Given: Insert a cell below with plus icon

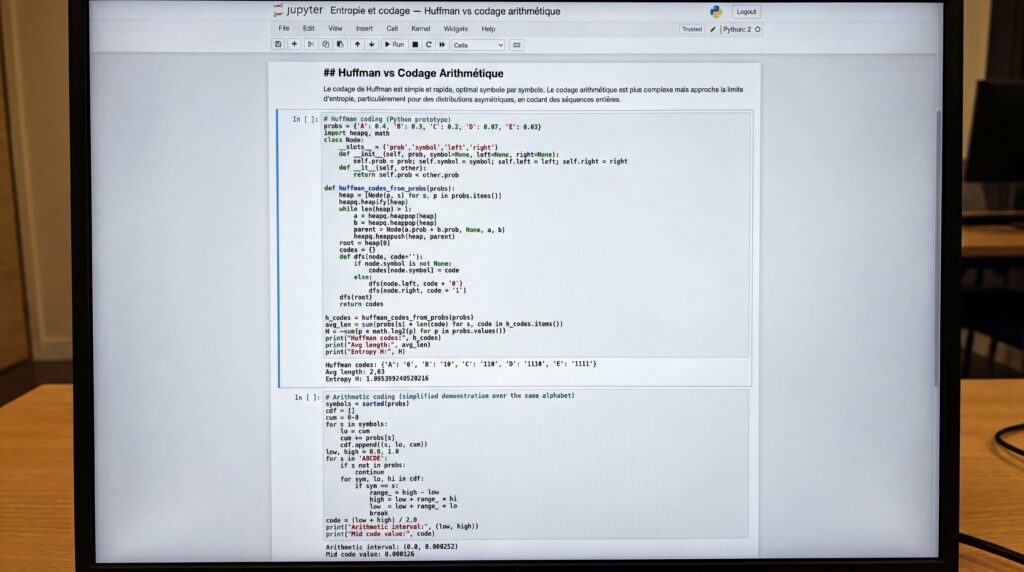Looking at the screenshot, I should 294,44.
